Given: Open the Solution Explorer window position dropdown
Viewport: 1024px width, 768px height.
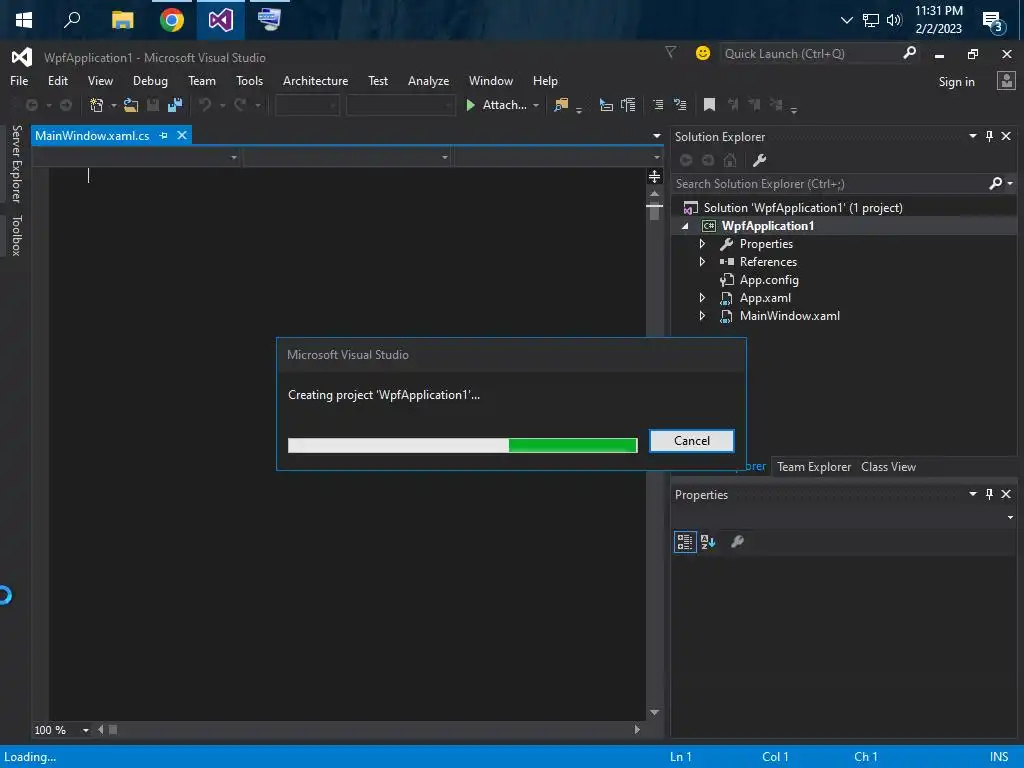Looking at the screenshot, I should point(972,136).
